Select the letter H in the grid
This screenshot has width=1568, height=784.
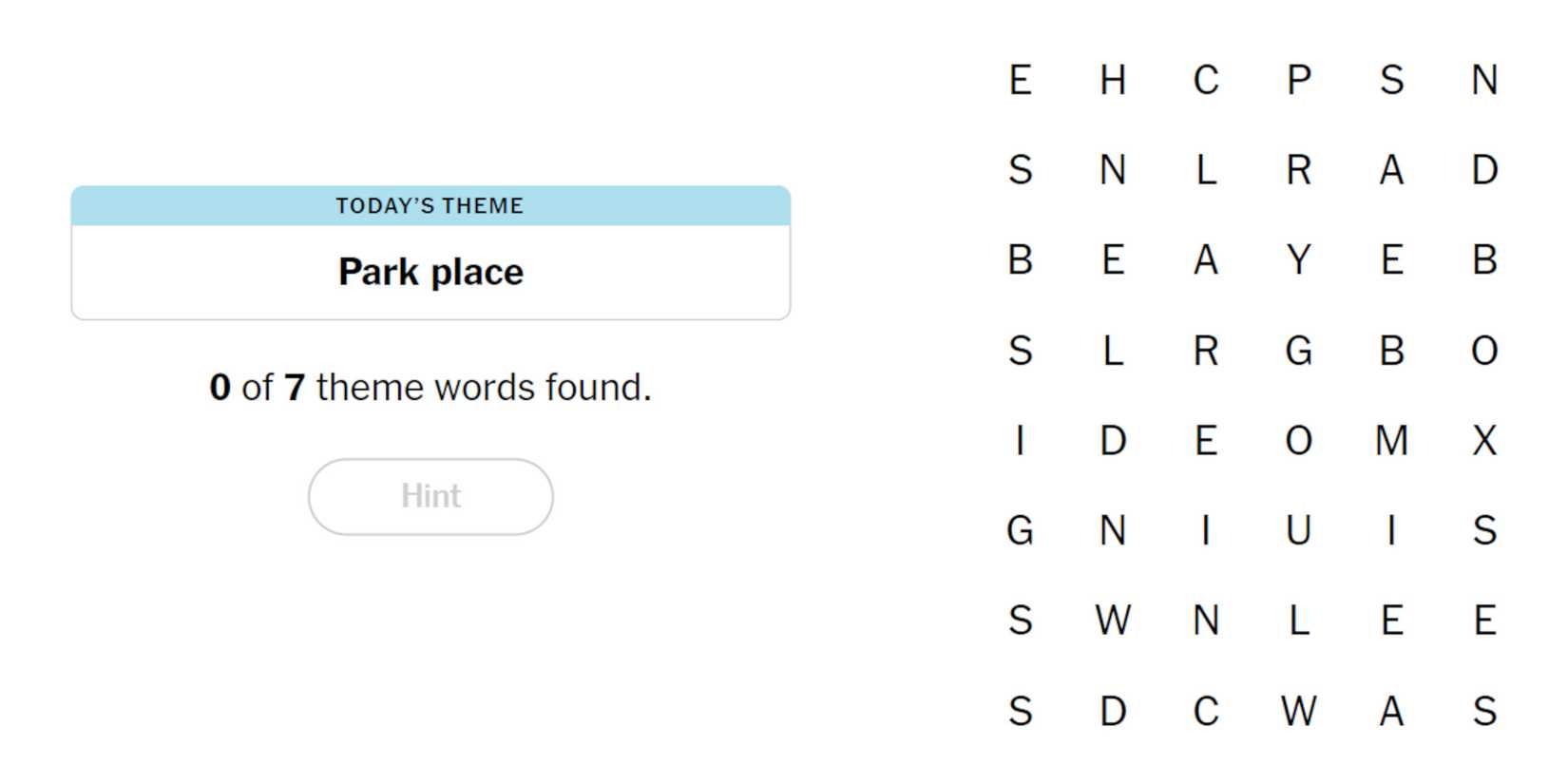(x=1113, y=80)
